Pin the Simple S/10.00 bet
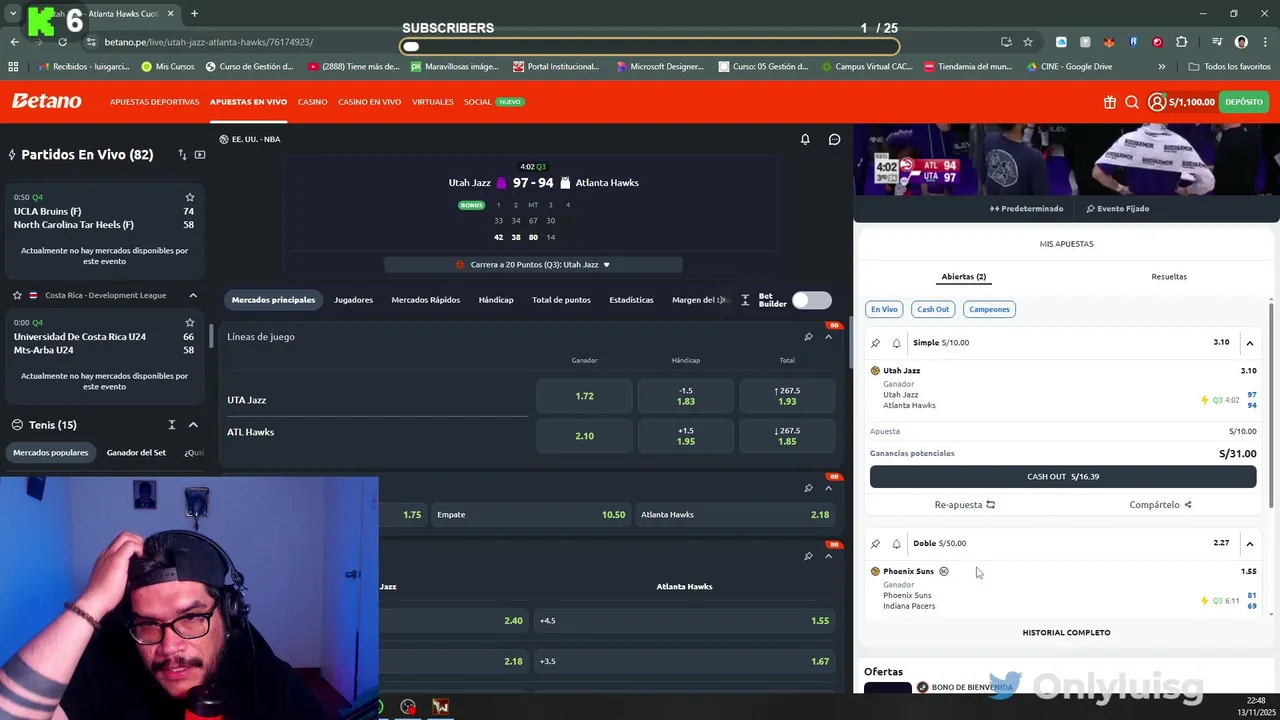1280x720 pixels. [x=875, y=343]
